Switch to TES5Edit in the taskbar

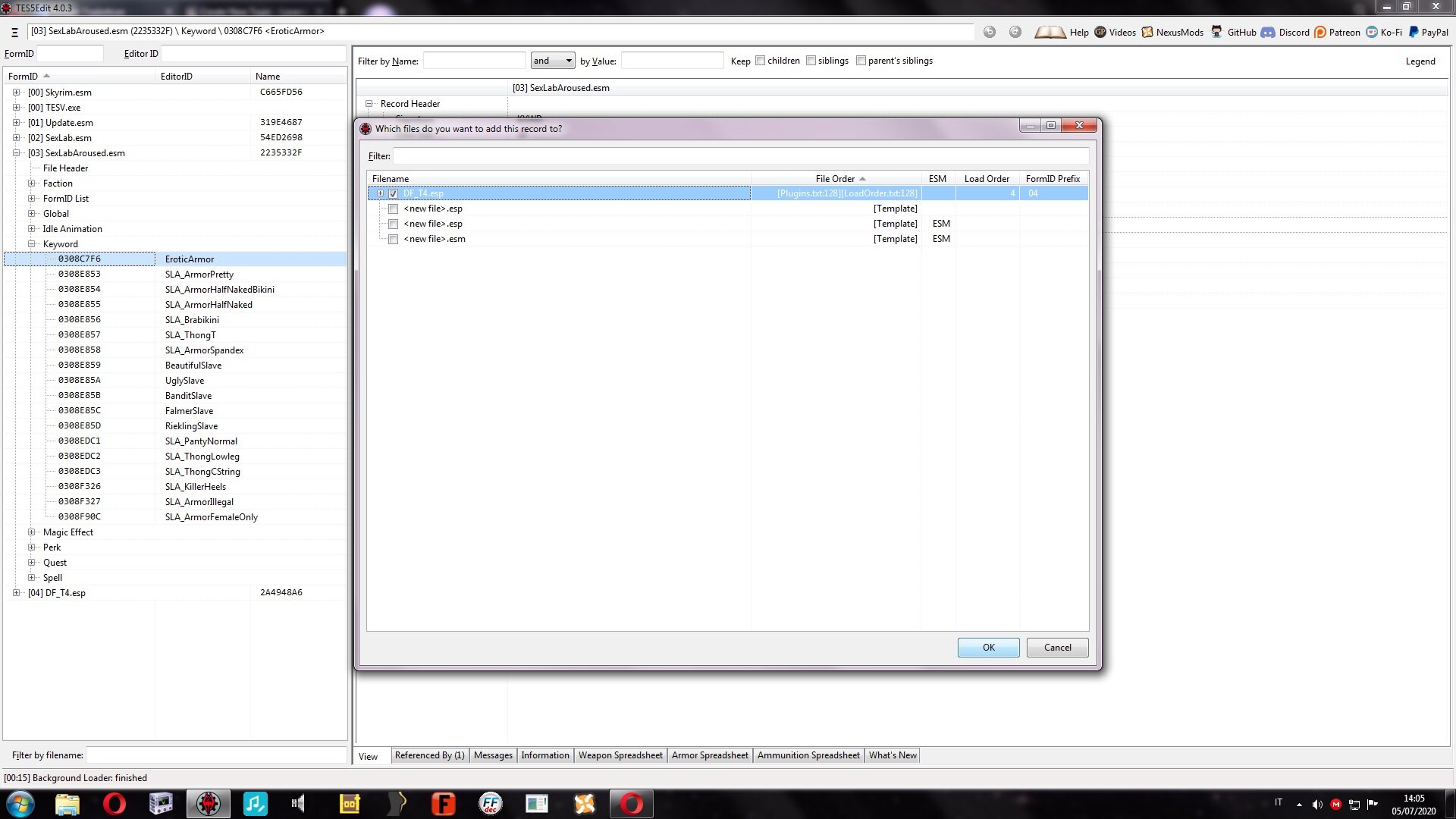click(209, 804)
